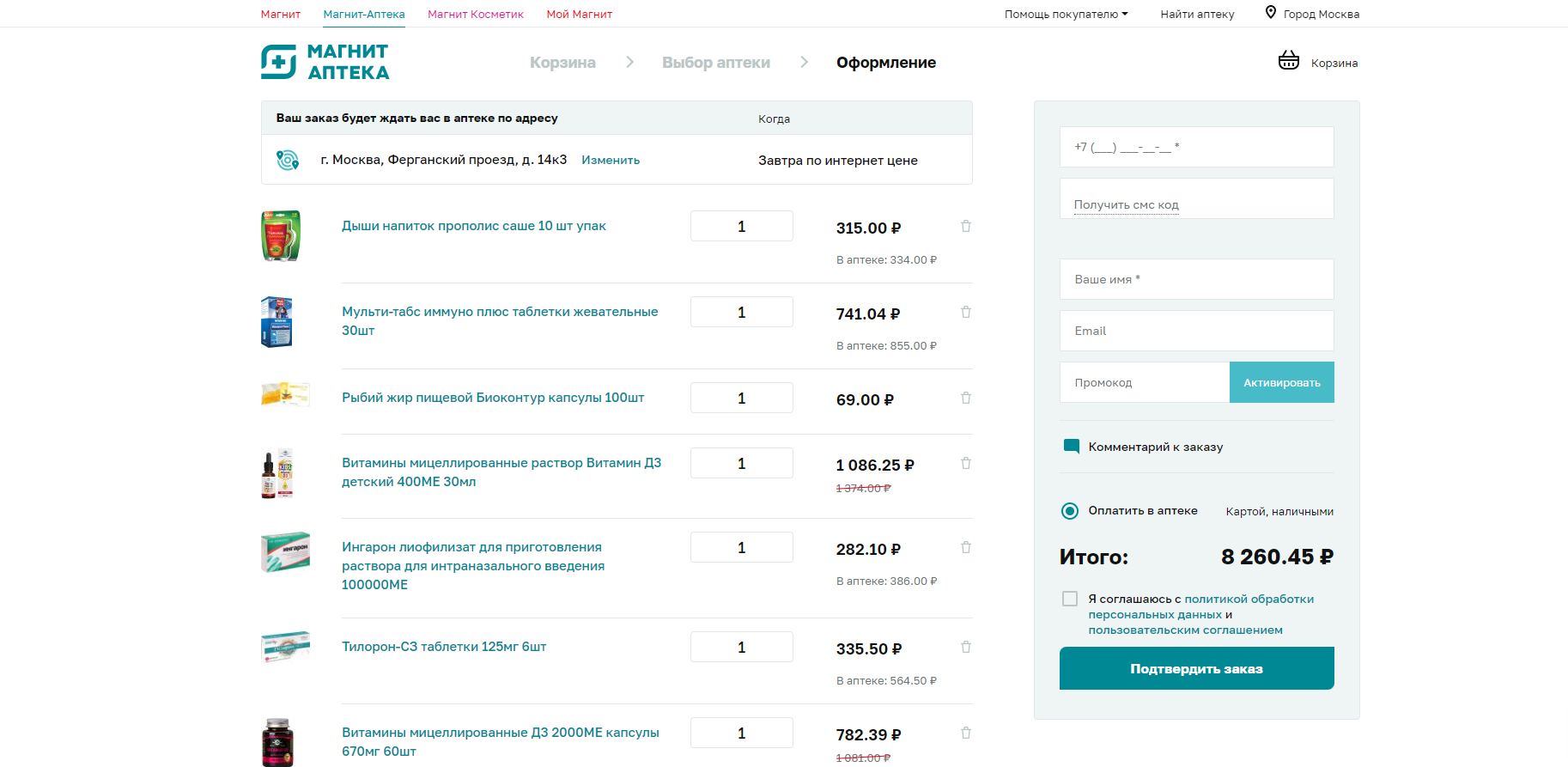Open политикой обработки персональных данных link
This screenshot has height=767, width=1568.
pyautogui.click(x=1201, y=606)
